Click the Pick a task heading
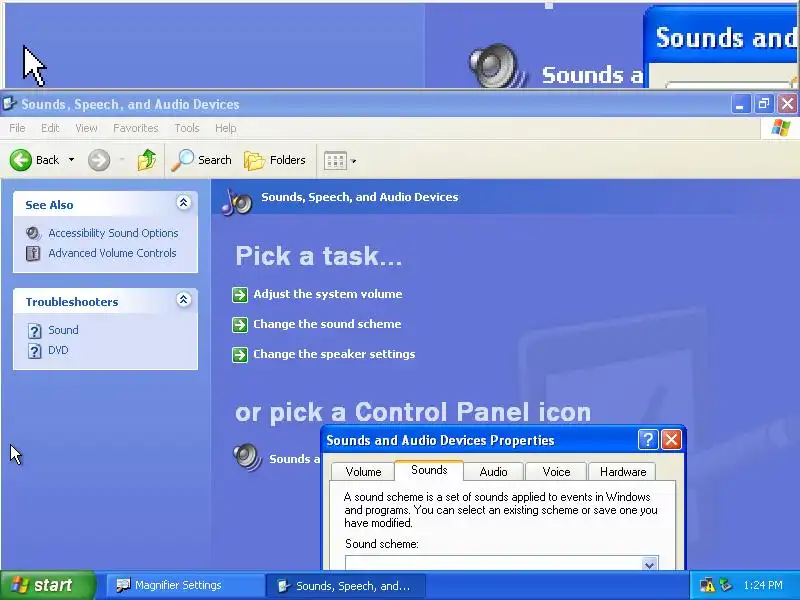This screenshot has height=600, width=800. [x=319, y=256]
